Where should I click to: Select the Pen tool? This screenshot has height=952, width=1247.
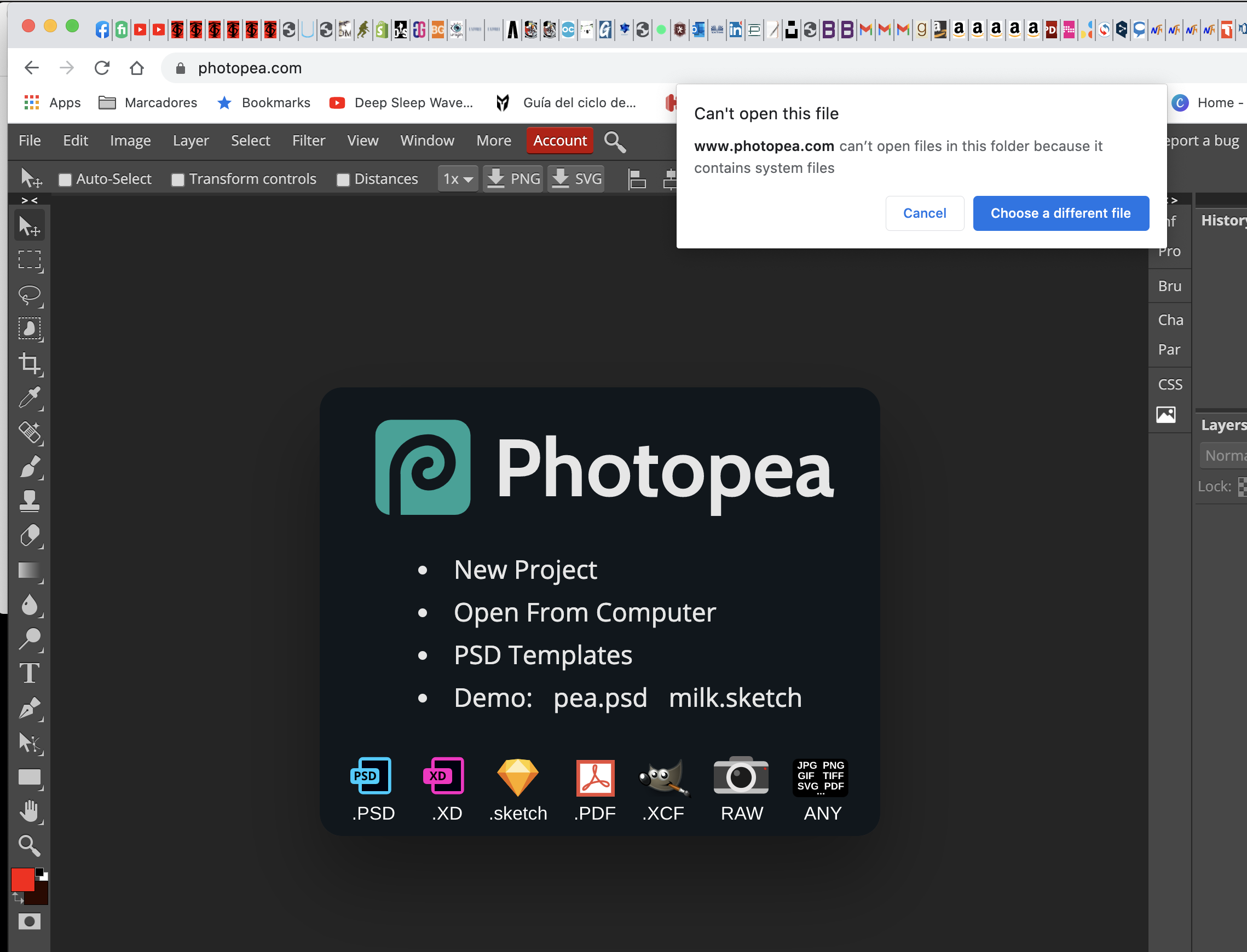pyautogui.click(x=30, y=709)
